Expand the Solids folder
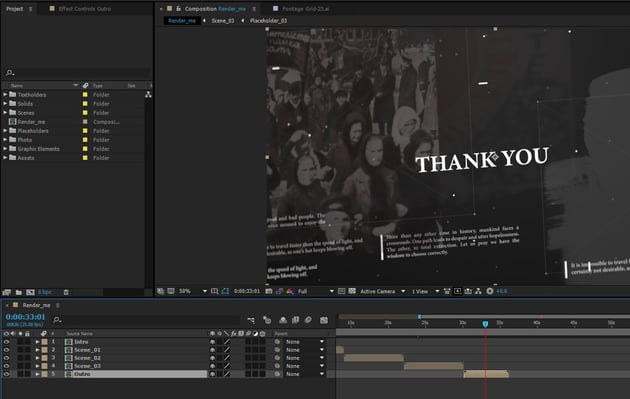The width and height of the screenshot is (630, 399). tap(5, 103)
